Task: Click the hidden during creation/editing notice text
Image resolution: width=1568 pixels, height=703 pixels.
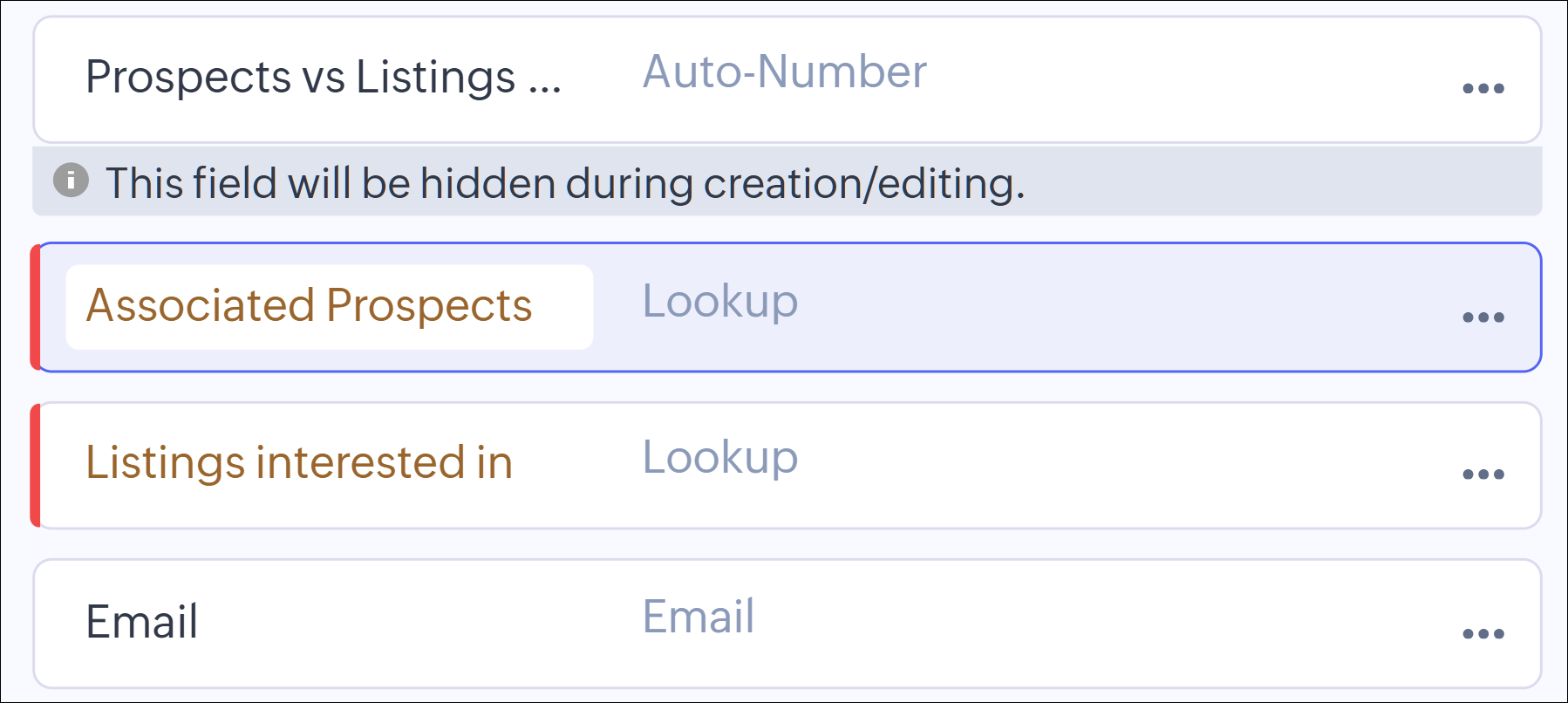Action: pos(564,183)
